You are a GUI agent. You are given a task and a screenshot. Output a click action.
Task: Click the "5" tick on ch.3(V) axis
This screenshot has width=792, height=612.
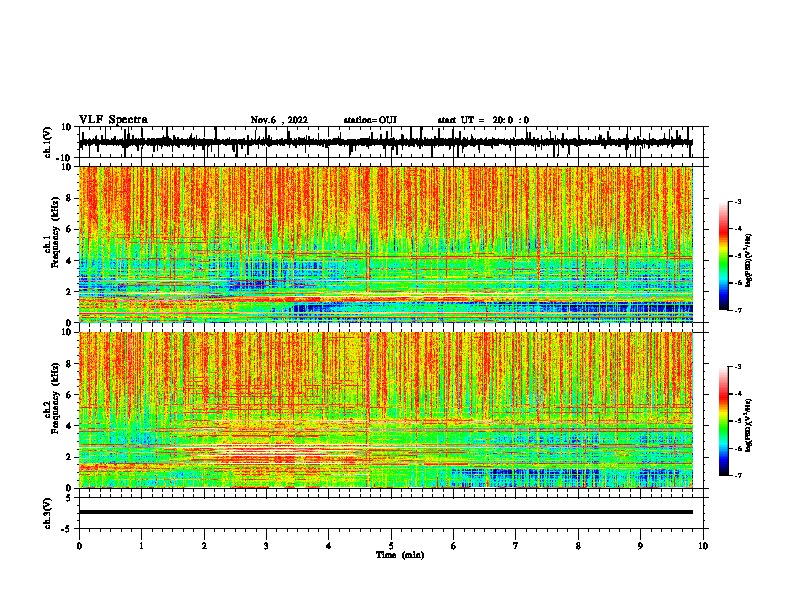tap(69, 498)
